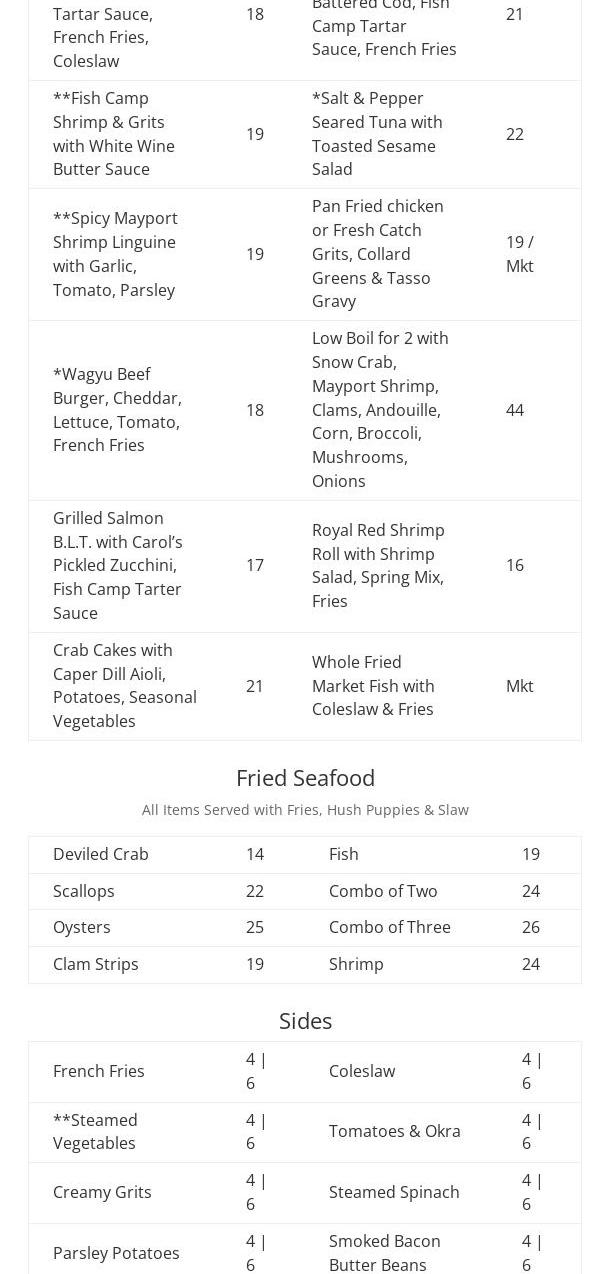
Task: Click the Whole Fried Market Fish item
Action: [x=373, y=686]
